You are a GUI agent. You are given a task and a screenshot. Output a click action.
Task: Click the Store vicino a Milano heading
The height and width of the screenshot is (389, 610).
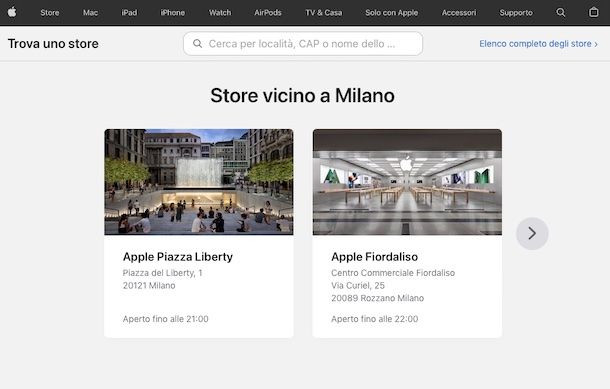pos(303,96)
